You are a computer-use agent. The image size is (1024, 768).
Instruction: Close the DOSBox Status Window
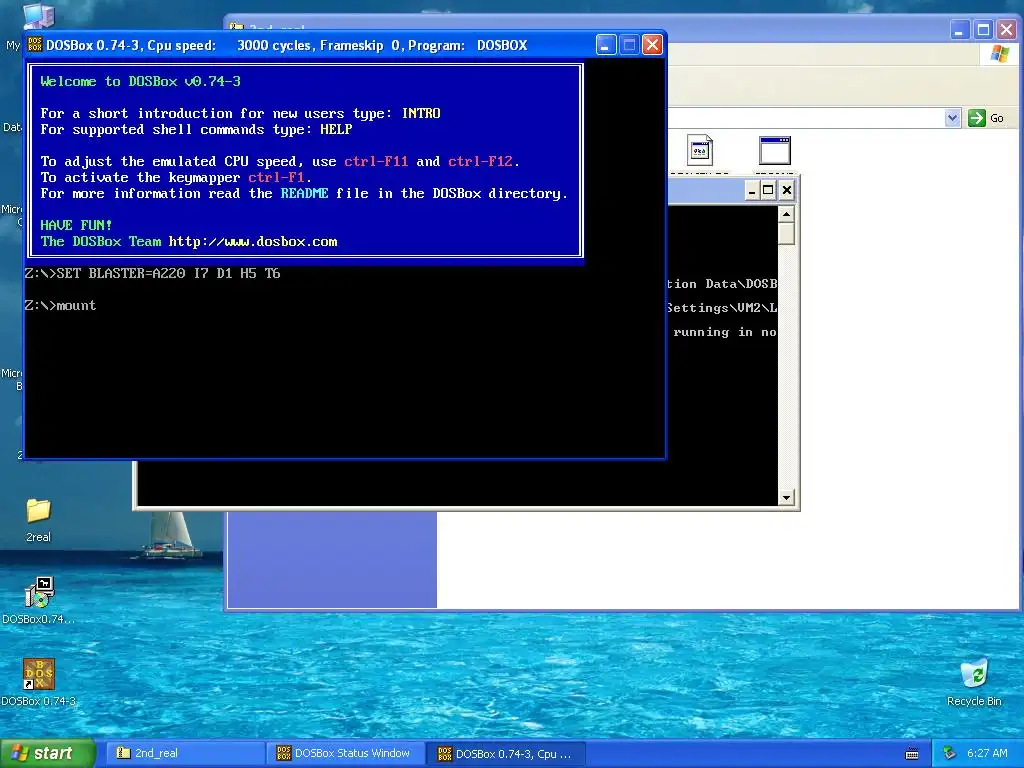click(x=787, y=190)
